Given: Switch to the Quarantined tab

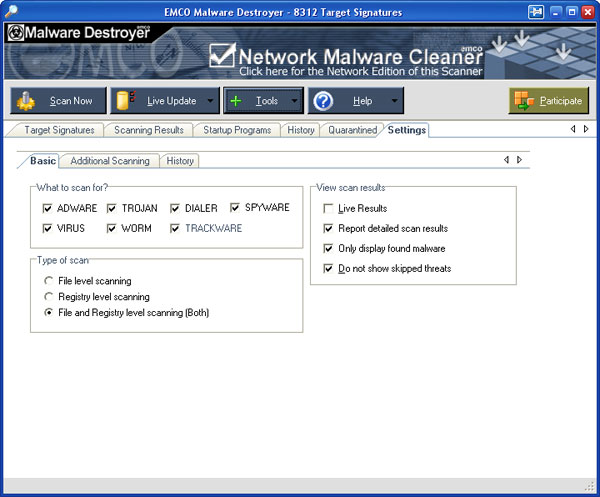Looking at the screenshot, I should 351,130.
